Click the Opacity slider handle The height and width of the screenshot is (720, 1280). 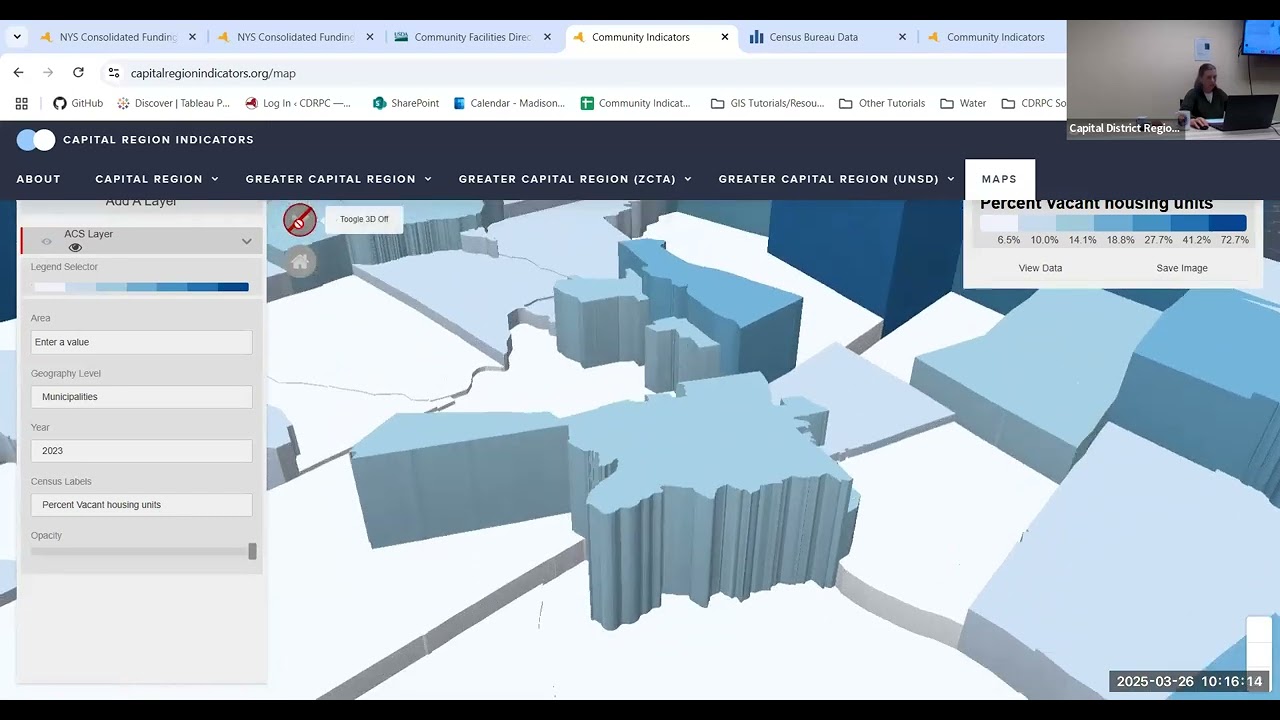click(252, 551)
